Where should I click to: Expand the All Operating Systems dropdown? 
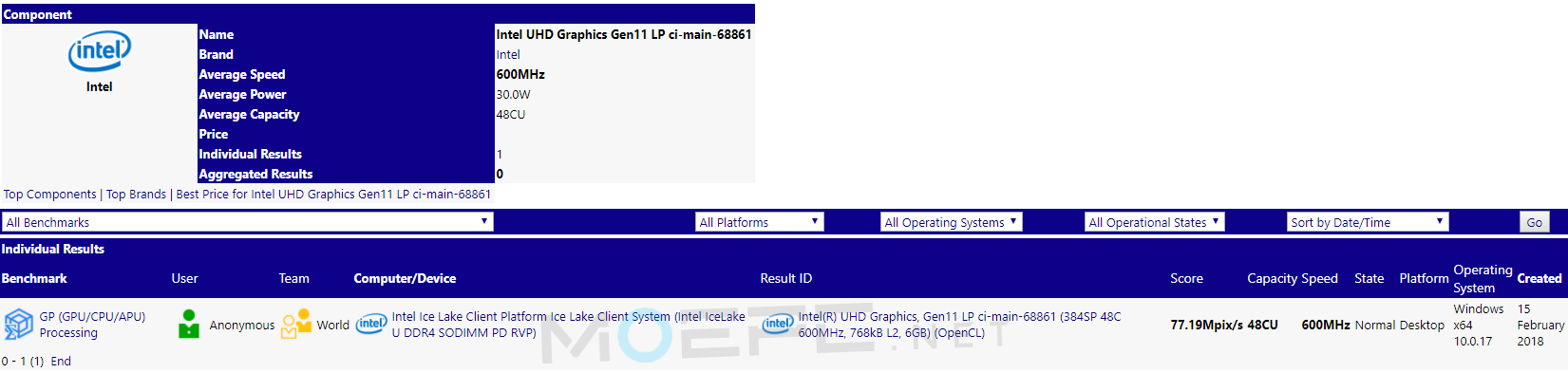pos(952,222)
